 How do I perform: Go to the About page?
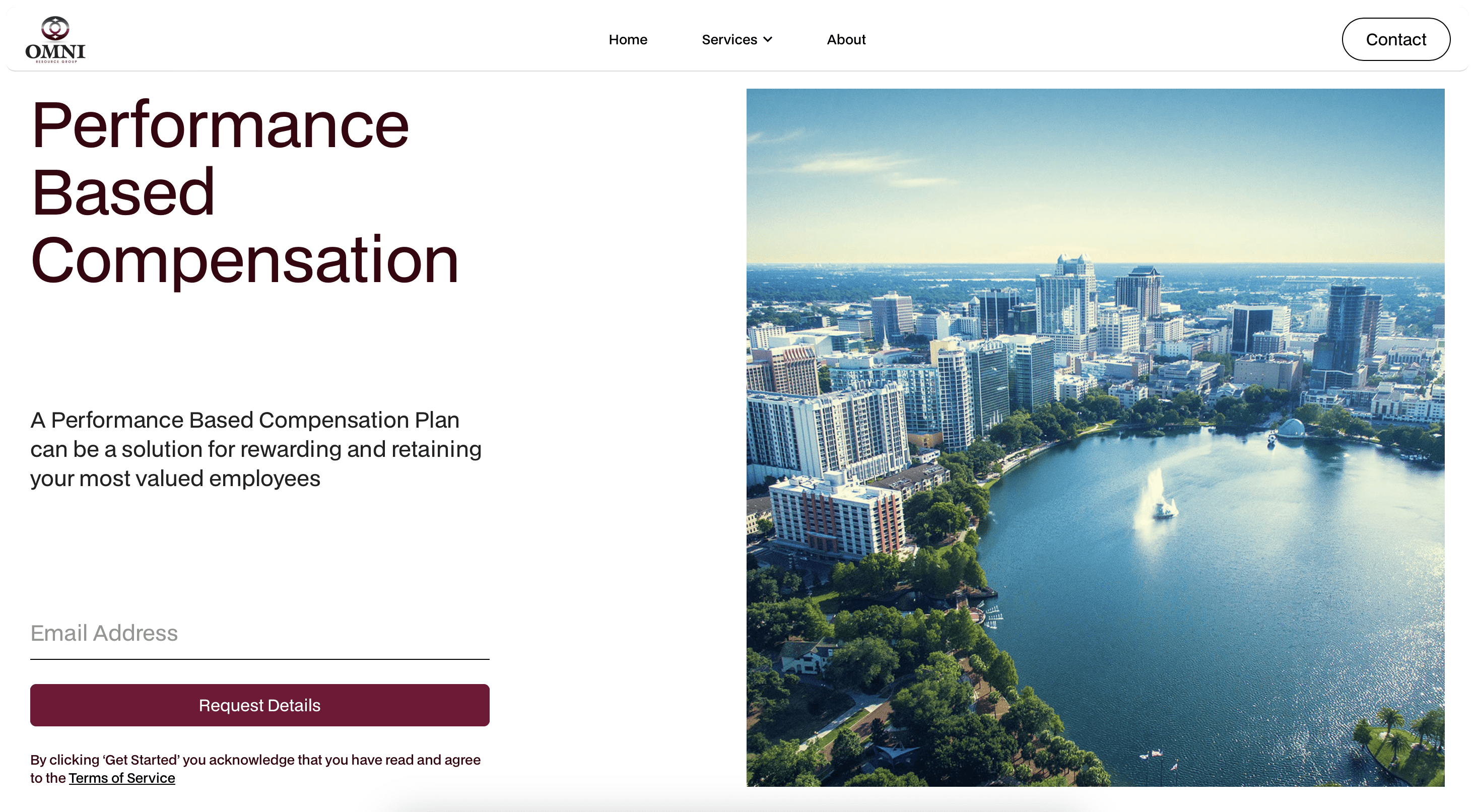coord(846,39)
